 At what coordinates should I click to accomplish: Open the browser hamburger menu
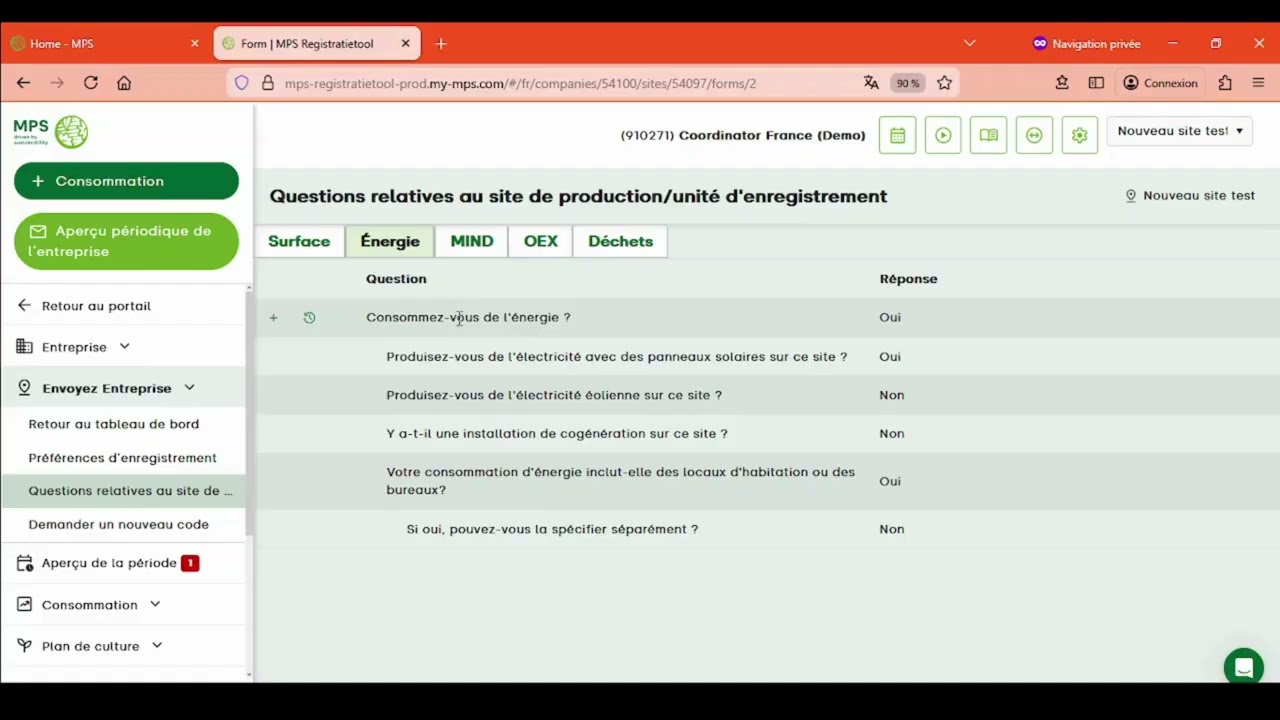(1259, 83)
